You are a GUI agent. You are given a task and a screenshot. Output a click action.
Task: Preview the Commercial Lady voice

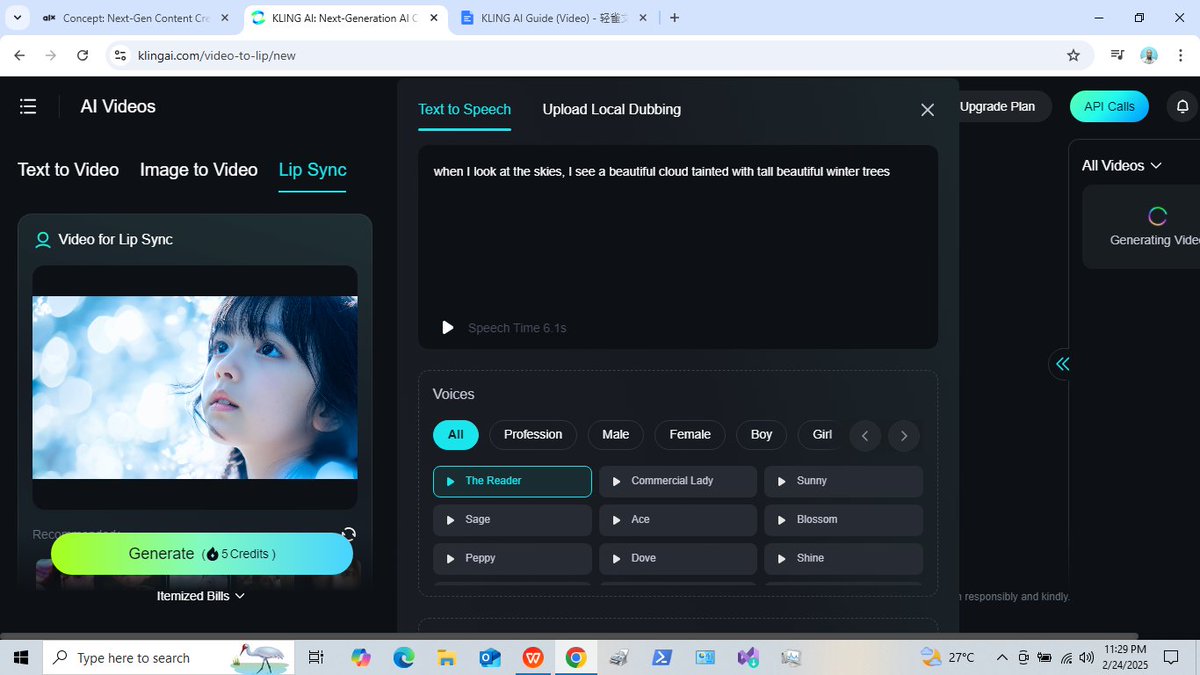click(617, 481)
